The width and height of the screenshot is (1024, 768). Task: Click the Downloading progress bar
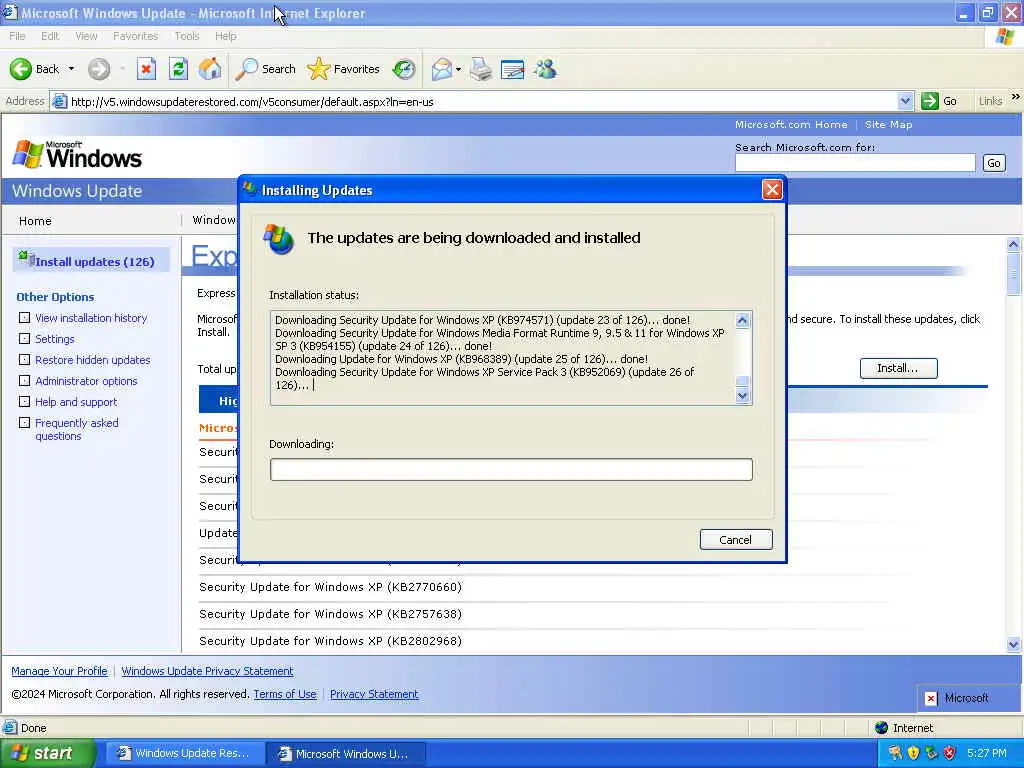coord(511,470)
